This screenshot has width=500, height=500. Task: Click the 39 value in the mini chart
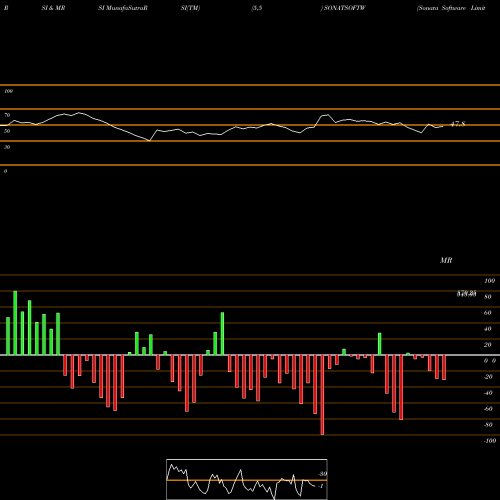click(x=322, y=474)
